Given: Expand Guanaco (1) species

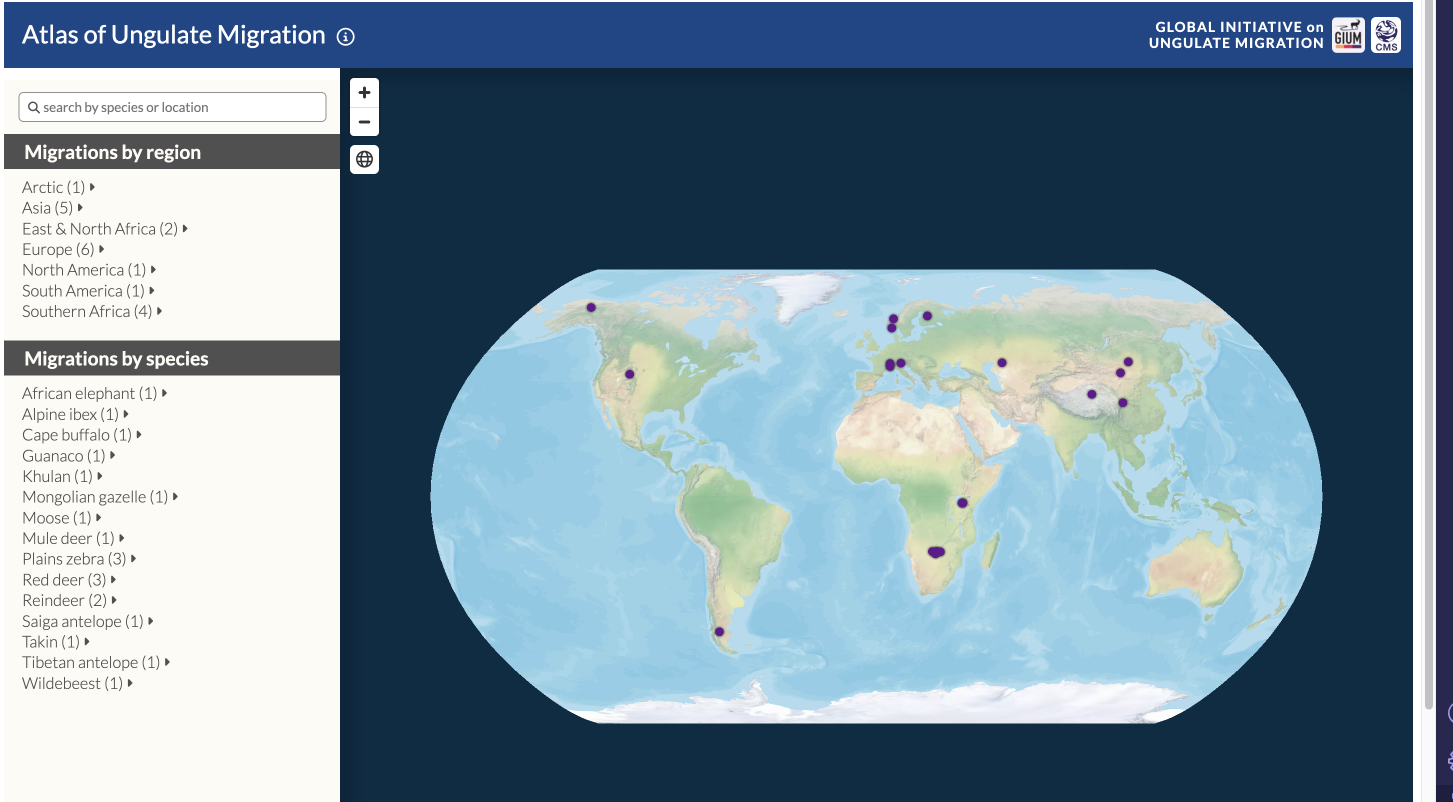Looking at the screenshot, I should (x=69, y=456).
